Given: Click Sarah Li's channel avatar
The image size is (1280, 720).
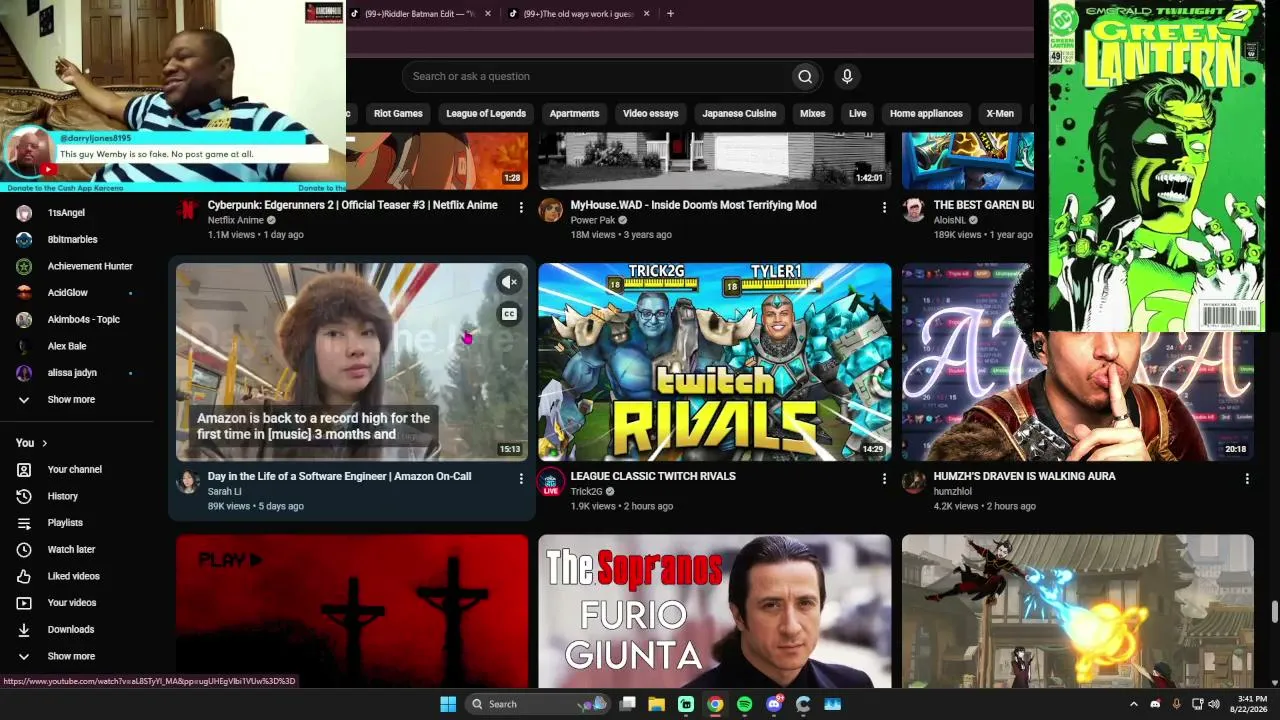Looking at the screenshot, I should tap(188, 482).
